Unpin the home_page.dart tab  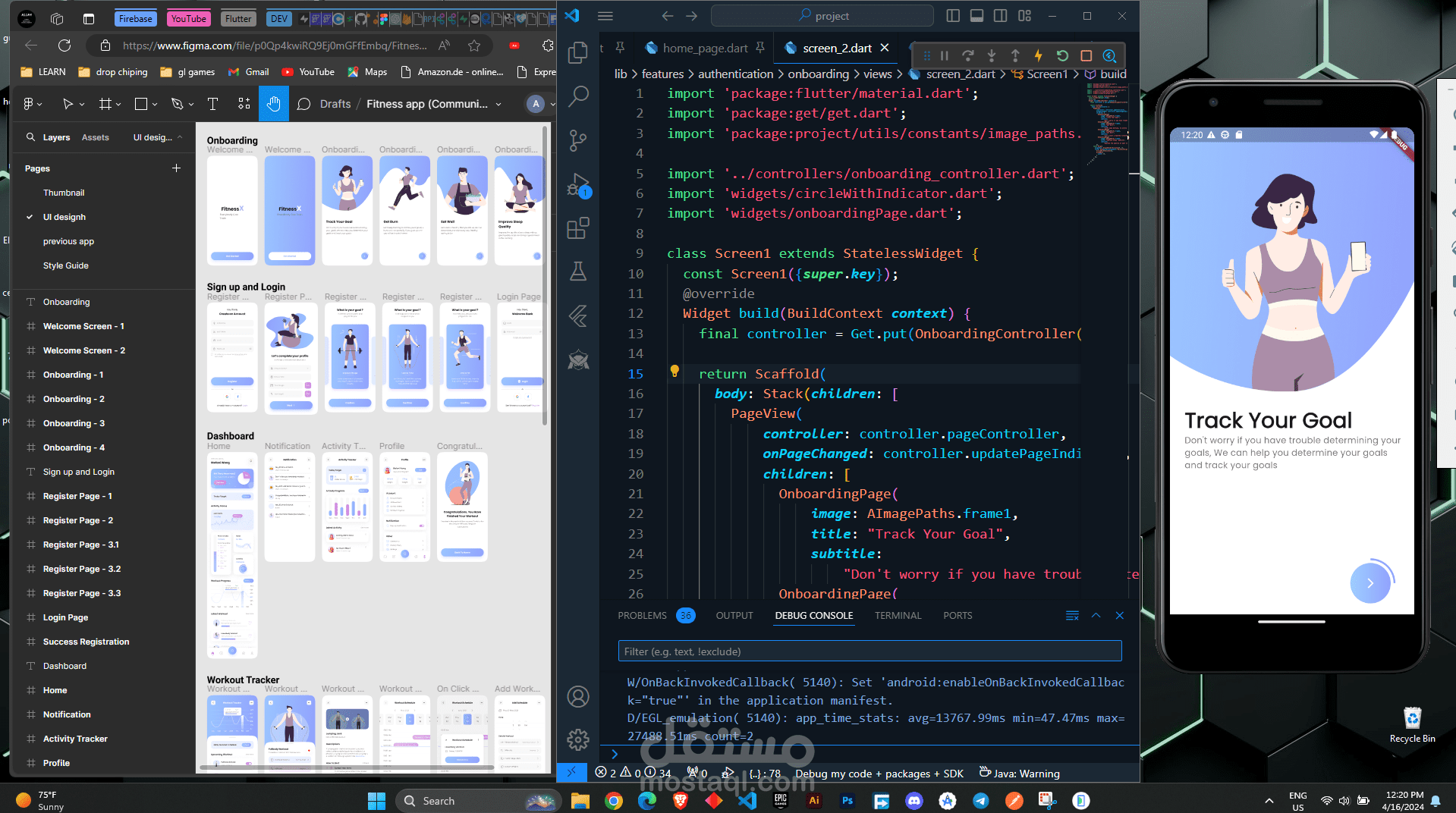(x=759, y=48)
